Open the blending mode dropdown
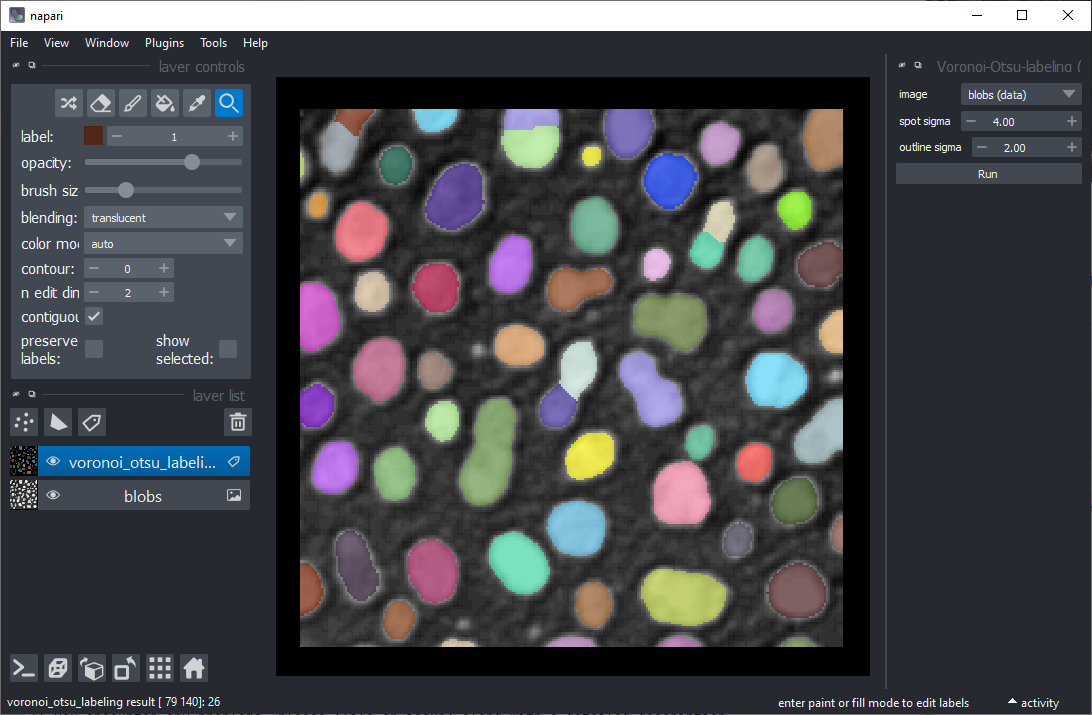 163,217
